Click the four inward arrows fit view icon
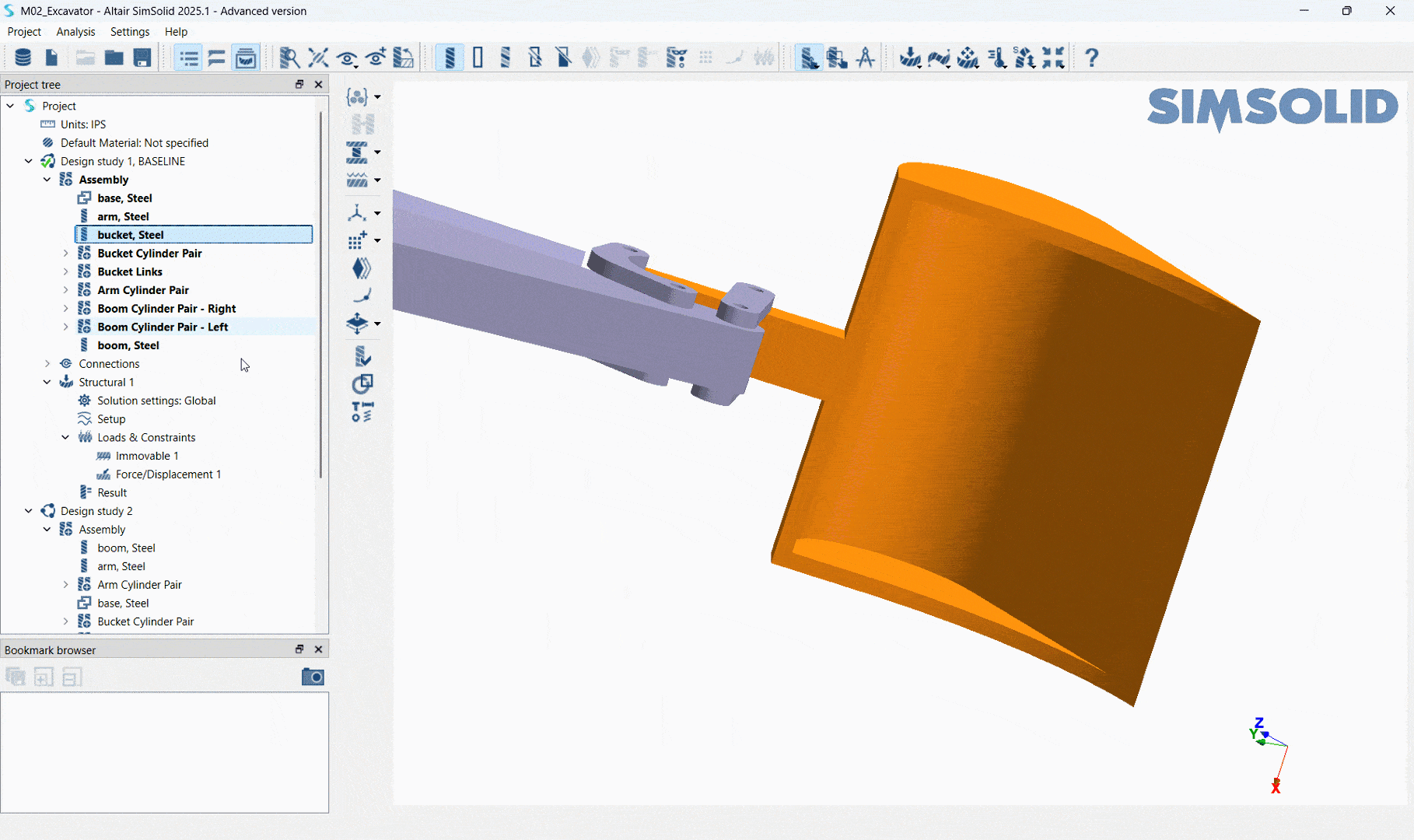Viewport: 1414px width, 840px height. pyautogui.click(x=1054, y=58)
